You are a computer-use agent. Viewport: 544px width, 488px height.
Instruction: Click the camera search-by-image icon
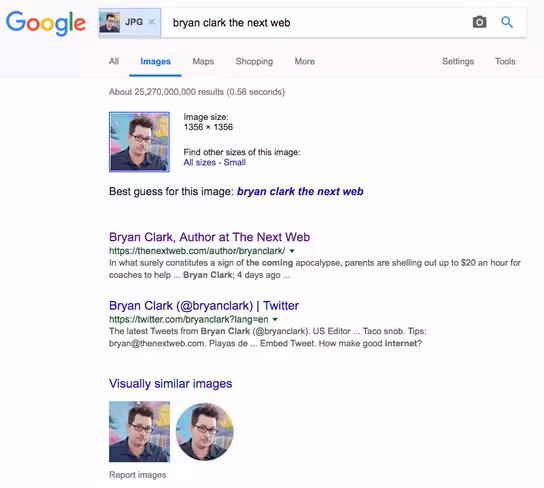click(479, 22)
